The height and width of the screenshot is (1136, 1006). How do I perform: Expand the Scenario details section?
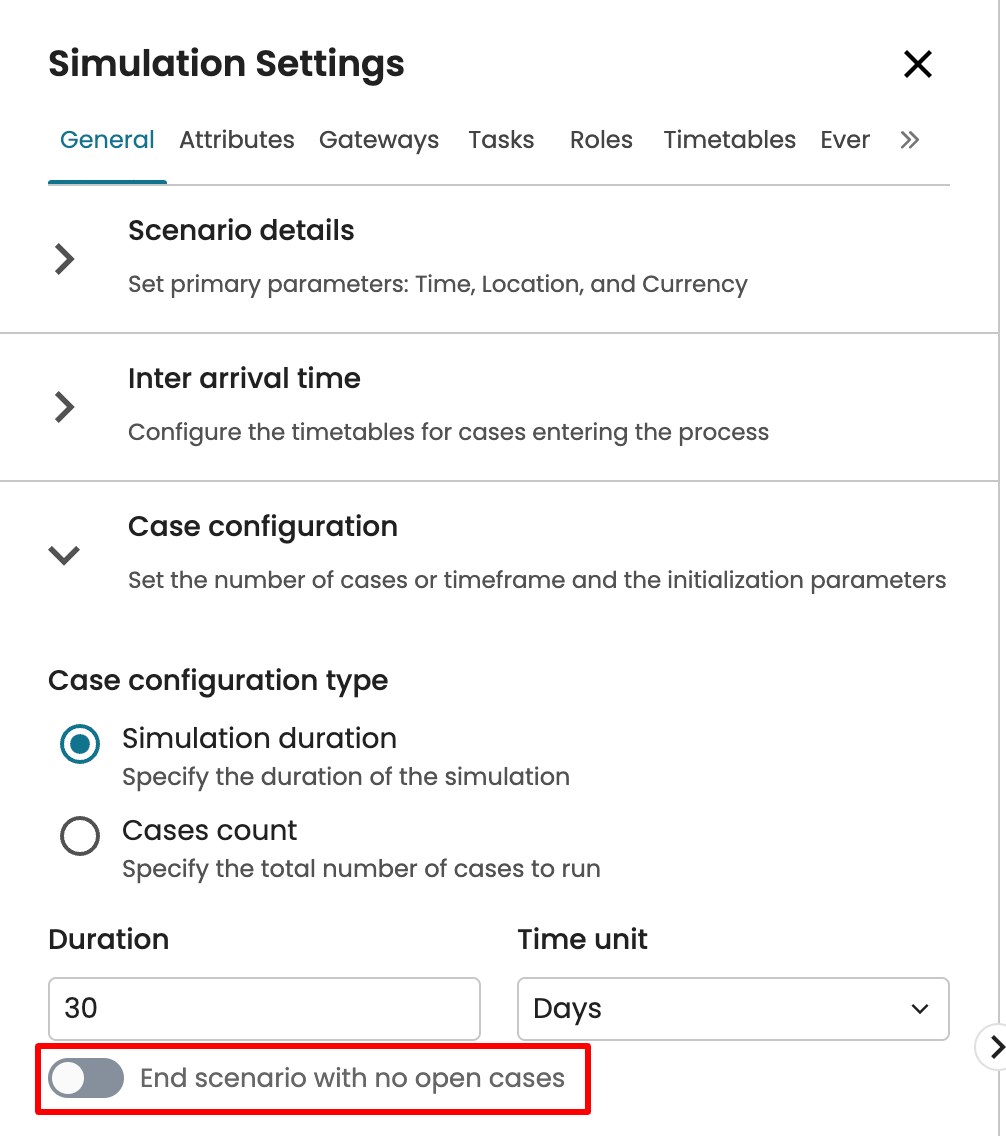click(x=65, y=259)
